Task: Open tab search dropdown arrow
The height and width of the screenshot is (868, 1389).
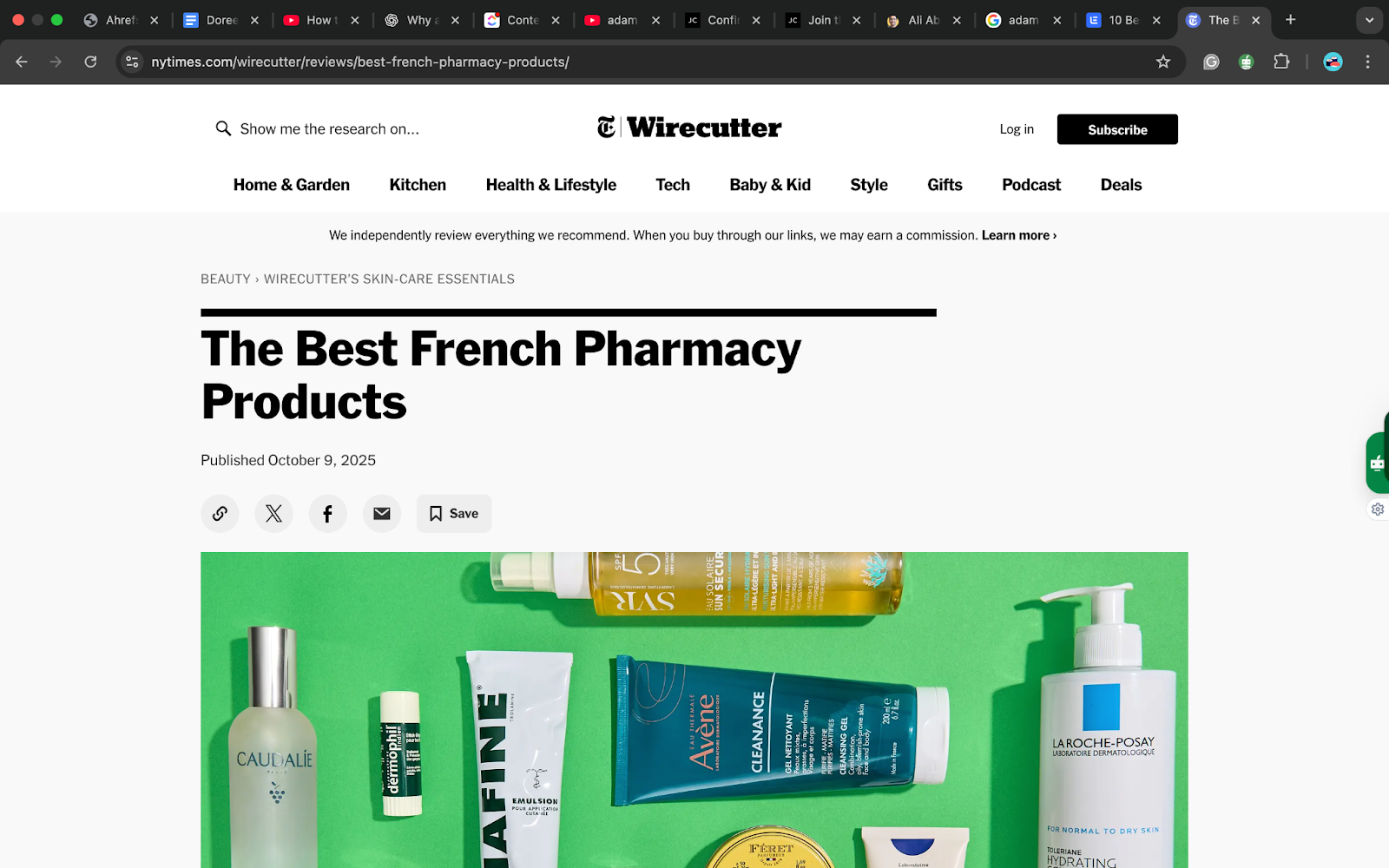Action: (x=1369, y=20)
